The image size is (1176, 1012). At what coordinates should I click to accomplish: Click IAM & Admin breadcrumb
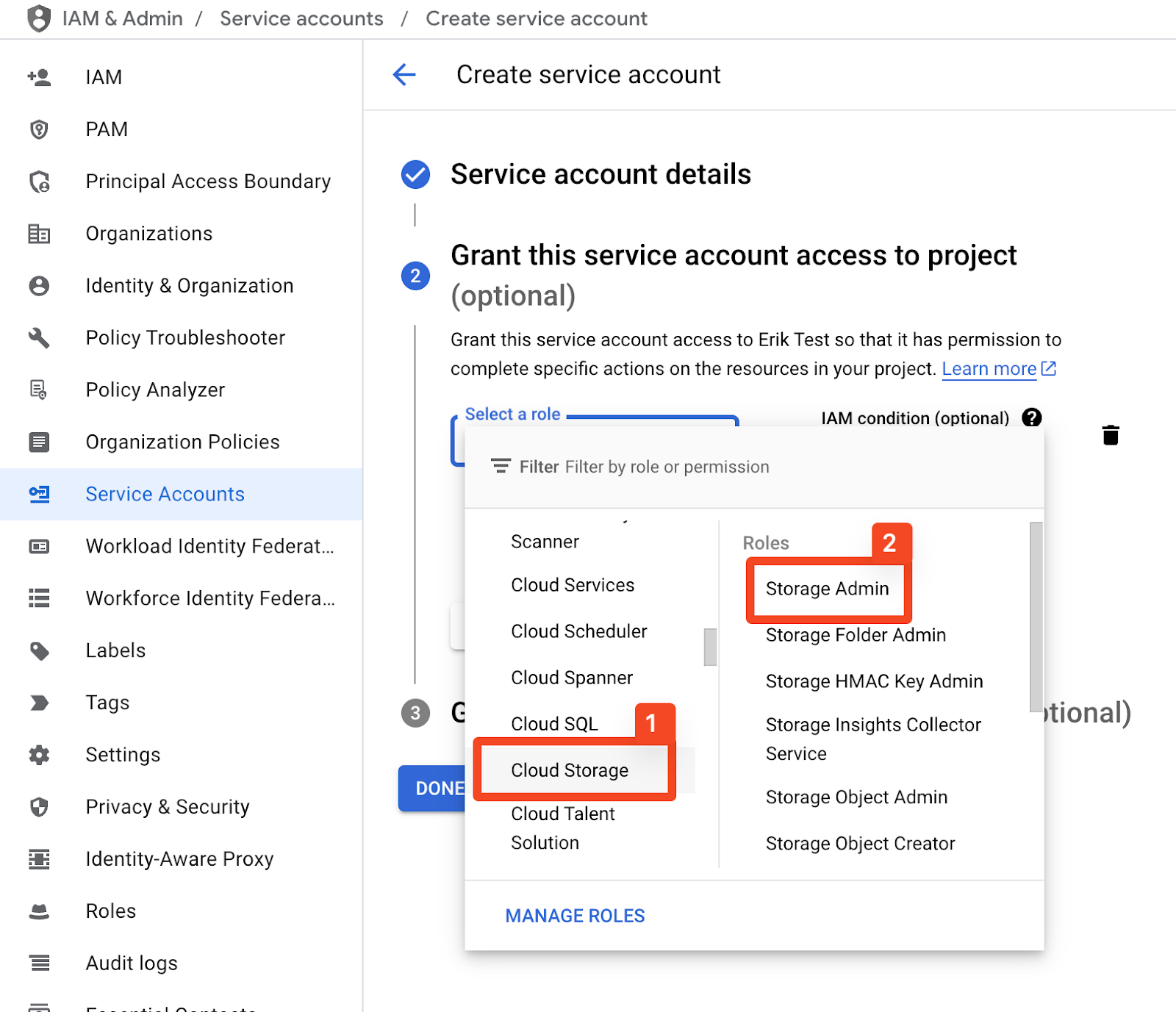pos(122,18)
